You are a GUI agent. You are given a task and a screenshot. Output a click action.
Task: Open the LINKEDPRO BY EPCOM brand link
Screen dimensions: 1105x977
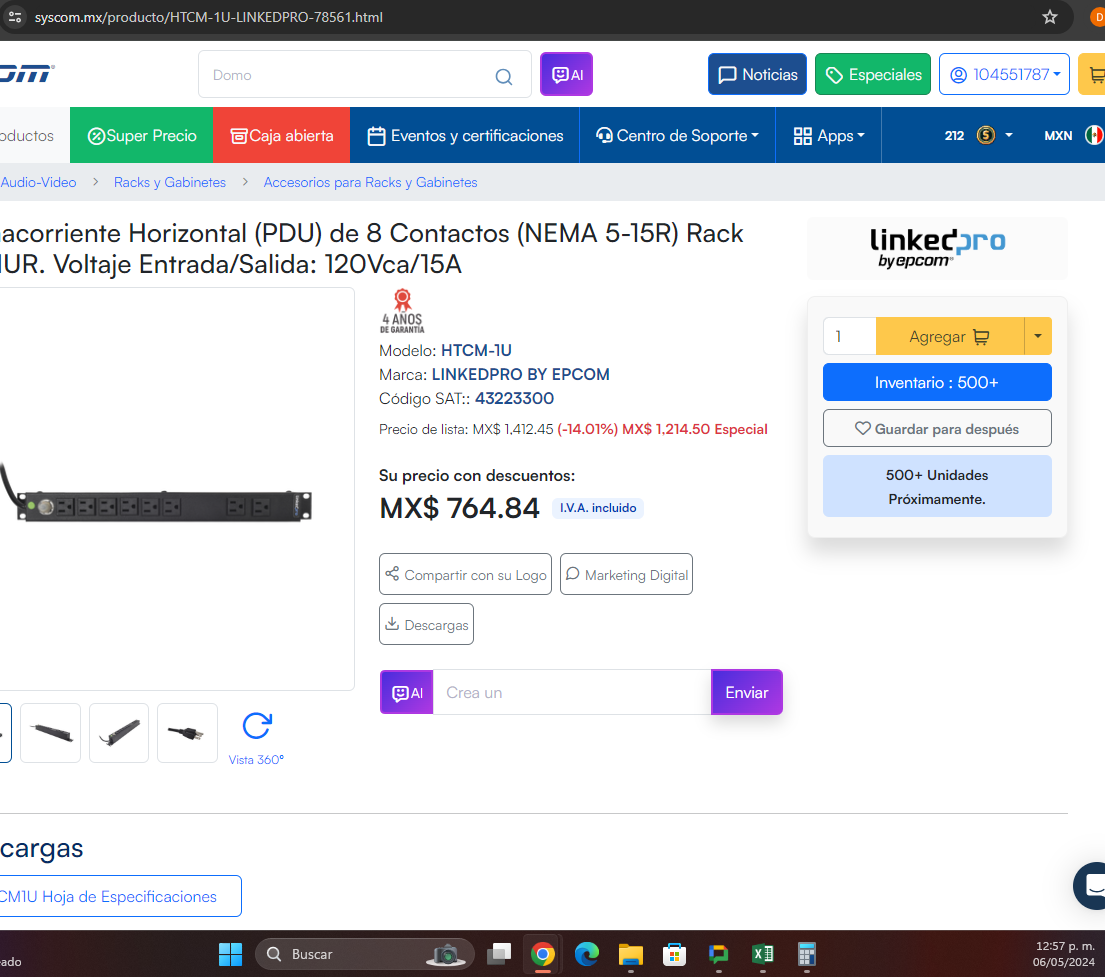click(521, 374)
